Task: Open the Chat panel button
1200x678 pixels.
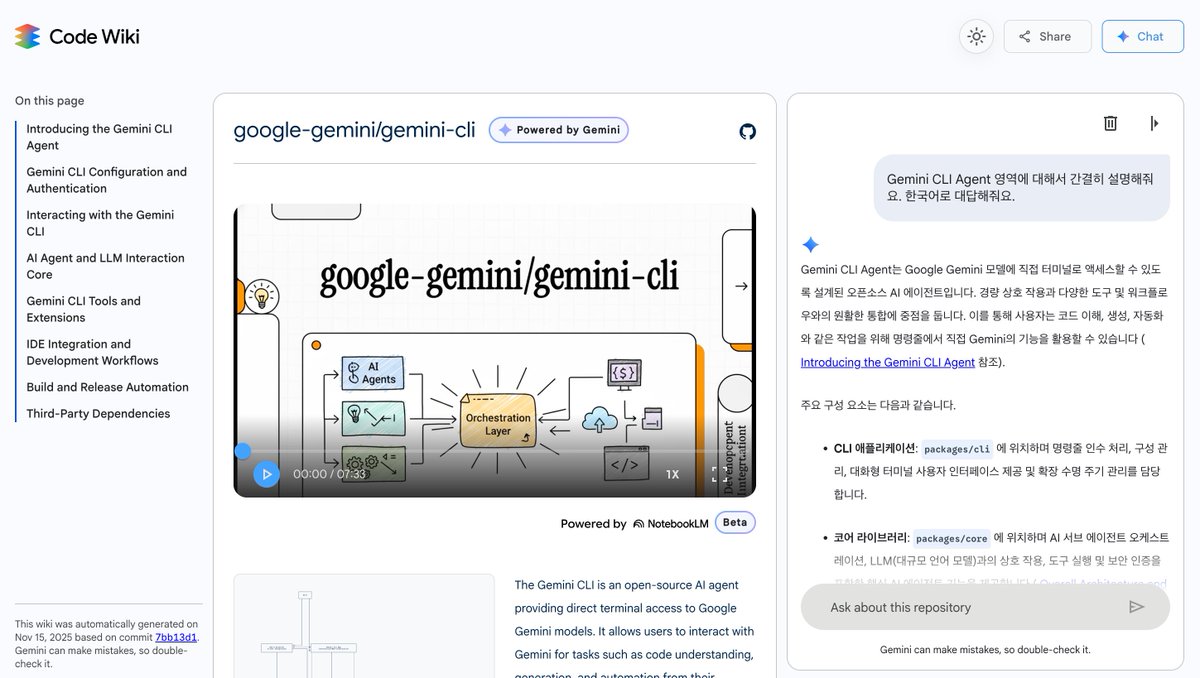Action: coord(1141,36)
